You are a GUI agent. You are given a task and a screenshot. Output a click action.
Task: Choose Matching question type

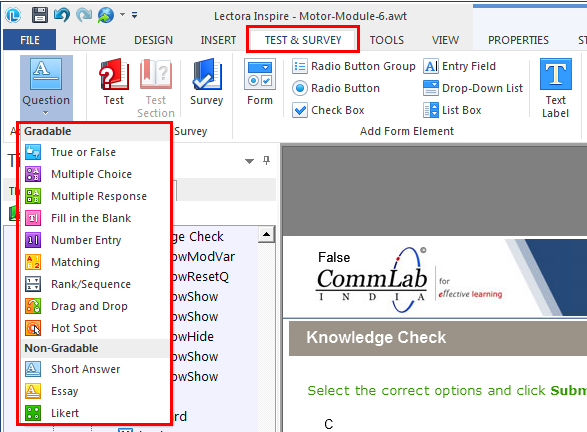tap(94, 262)
